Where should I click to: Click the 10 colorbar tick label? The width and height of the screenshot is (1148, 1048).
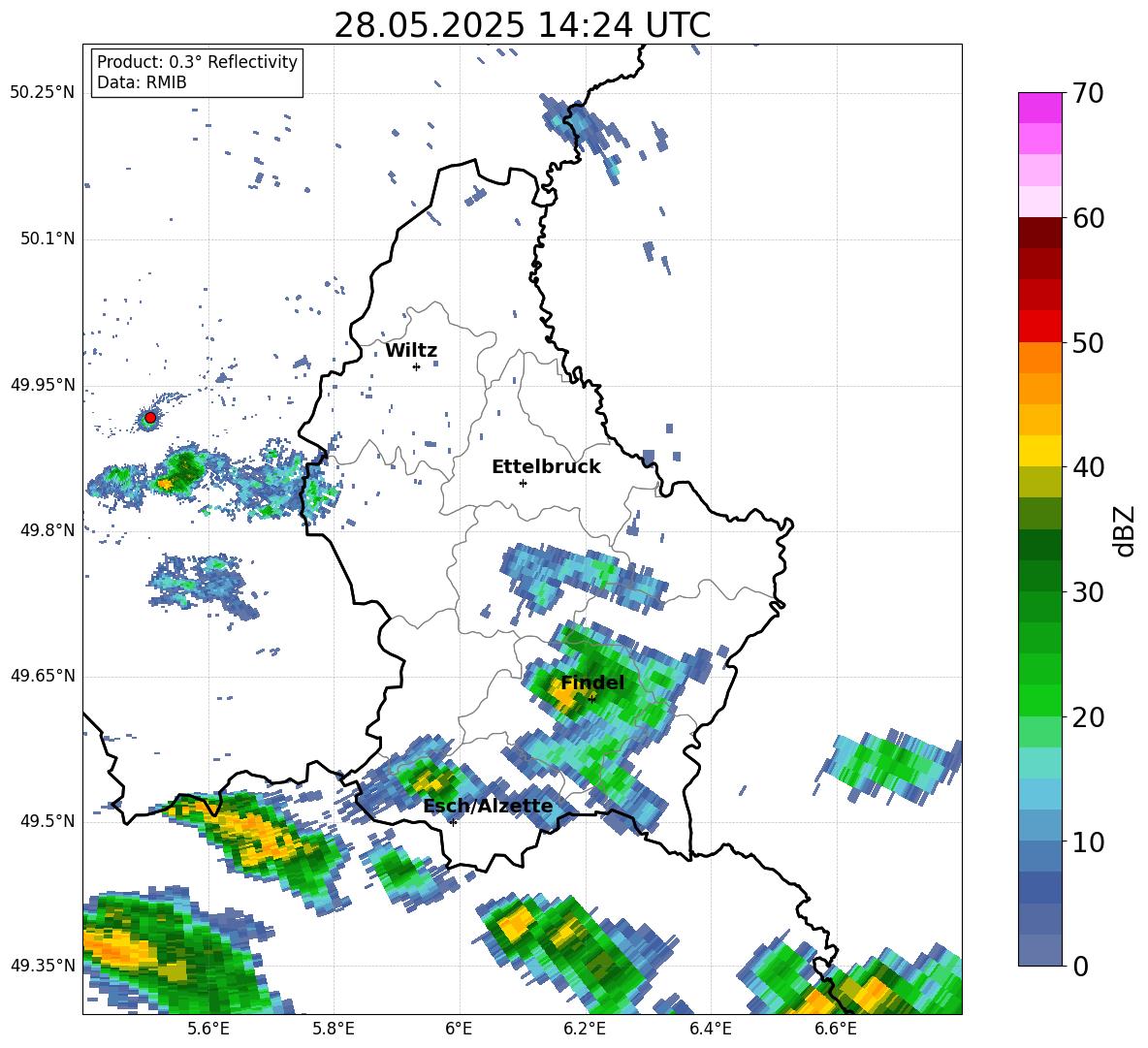[x=1088, y=842]
